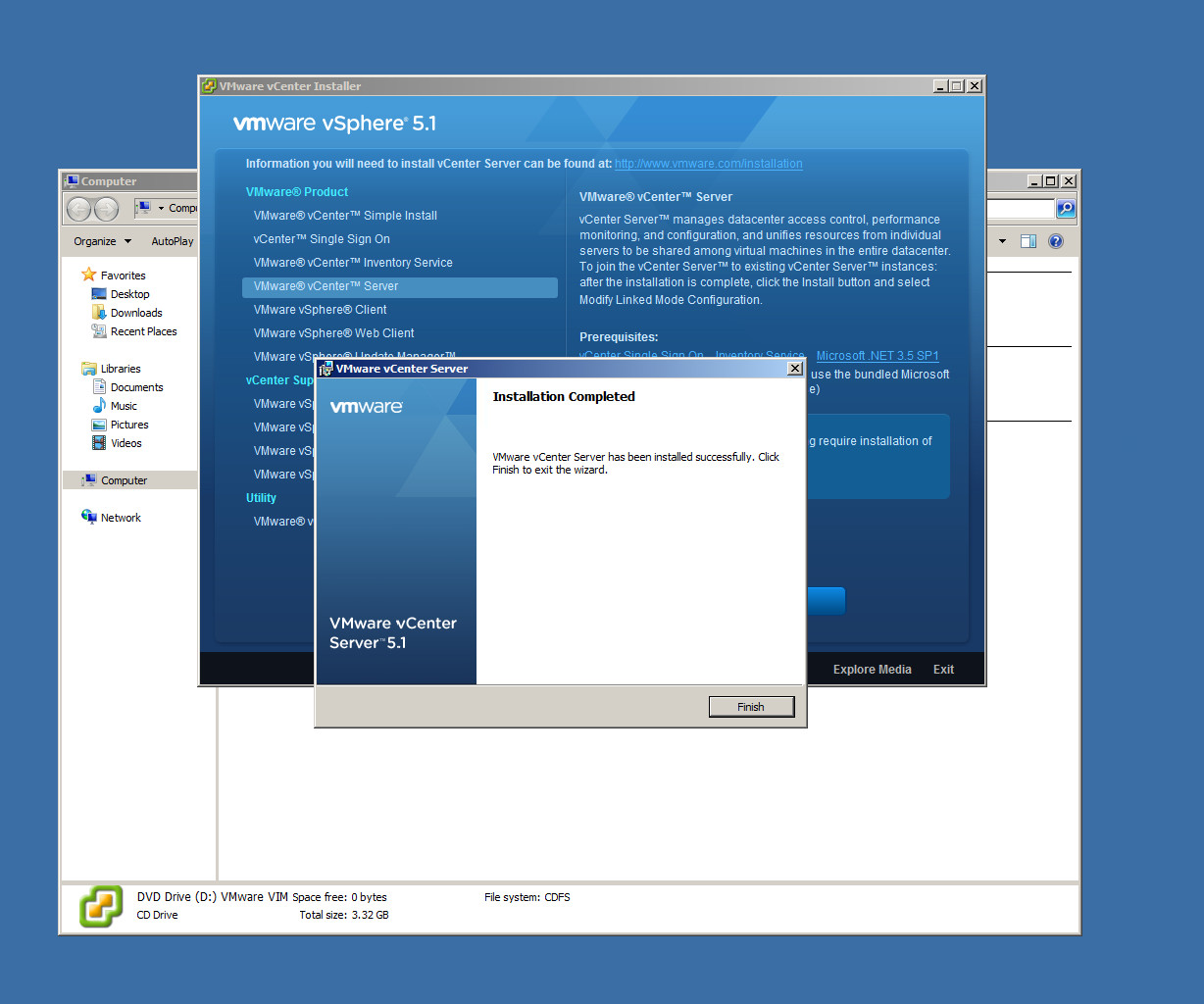The width and height of the screenshot is (1204, 1004).
Task: Click the Microsoft .NET 3.5 SP1 link
Action: [x=878, y=356]
